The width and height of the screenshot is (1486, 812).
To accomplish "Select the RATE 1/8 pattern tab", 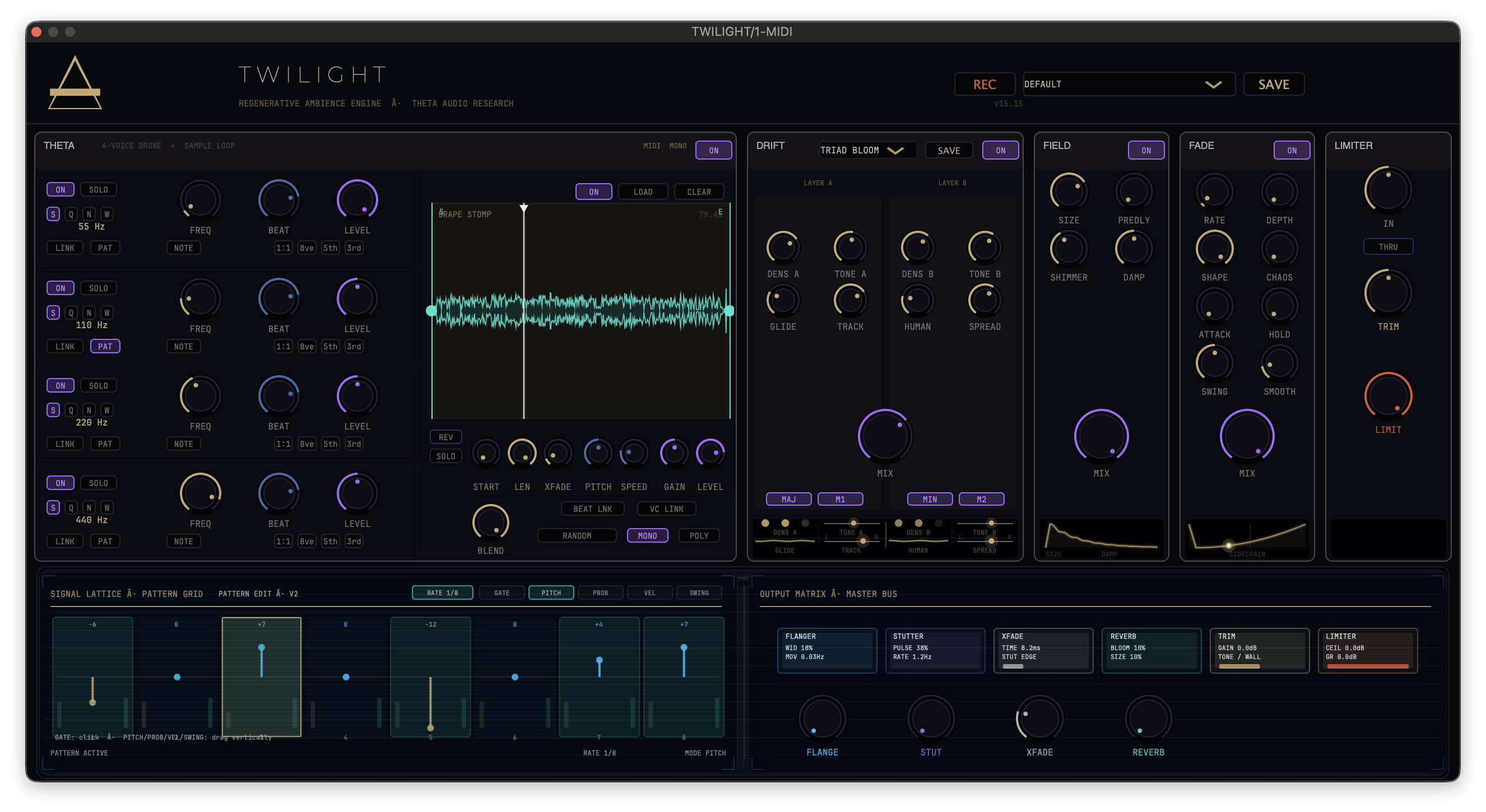I will pyautogui.click(x=442, y=592).
